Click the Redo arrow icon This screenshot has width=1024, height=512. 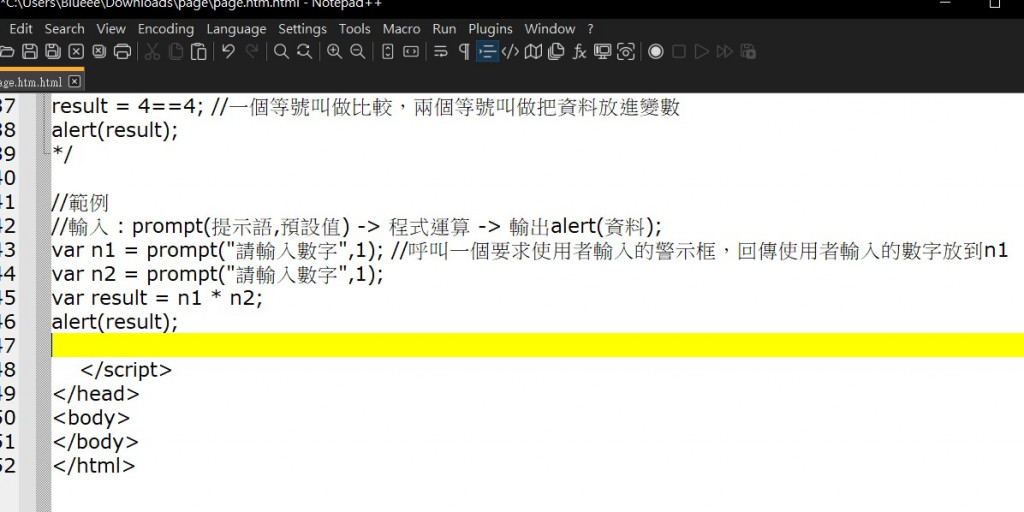pos(251,52)
